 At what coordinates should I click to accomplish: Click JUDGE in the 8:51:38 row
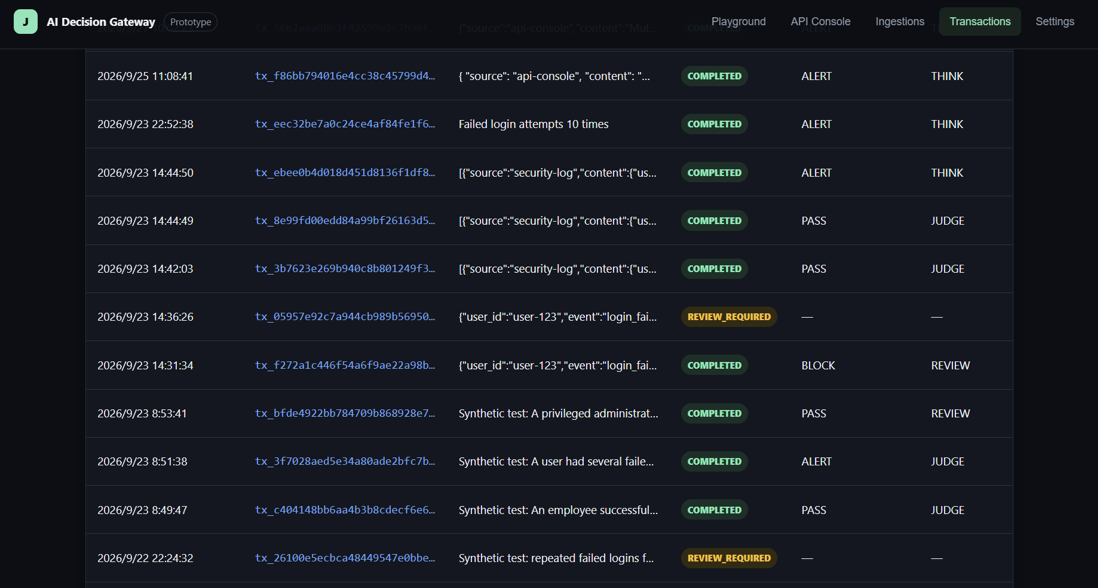[947, 462]
